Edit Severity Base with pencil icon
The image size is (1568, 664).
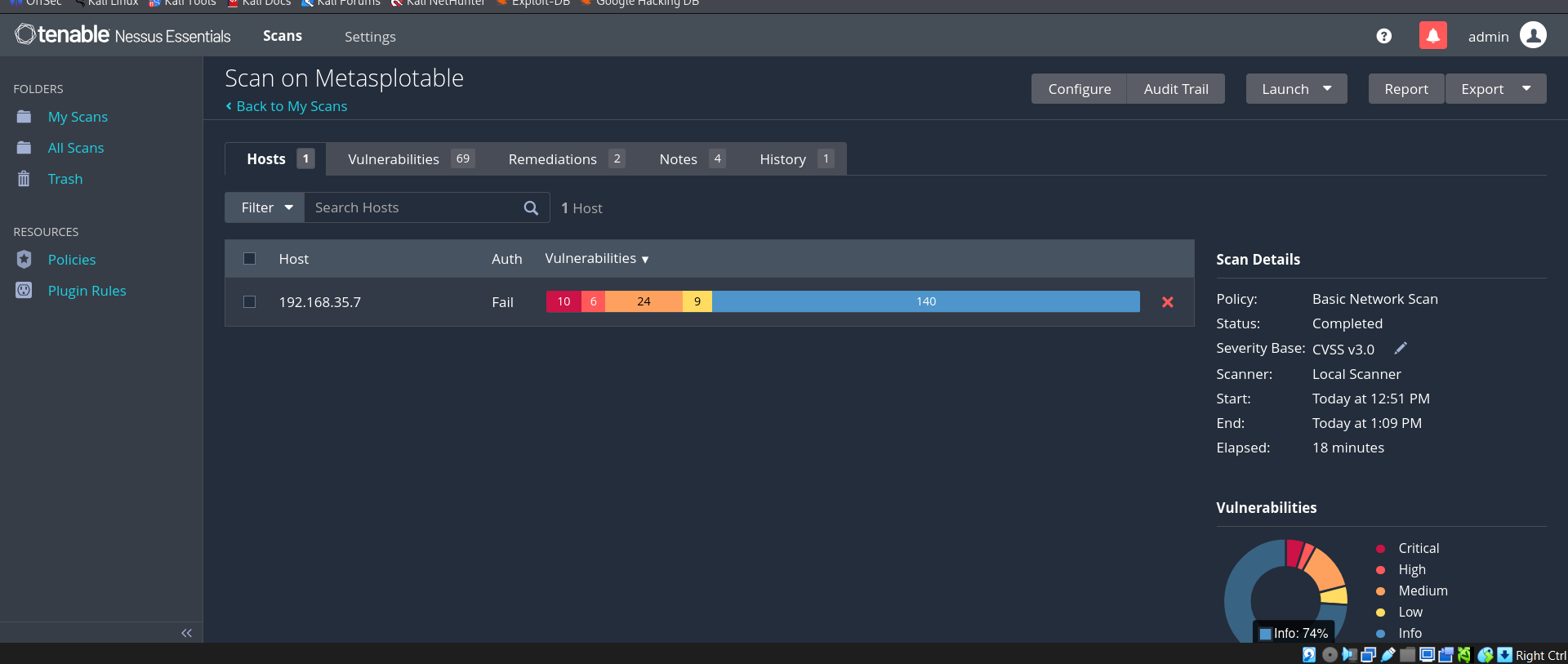(1400, 349)
